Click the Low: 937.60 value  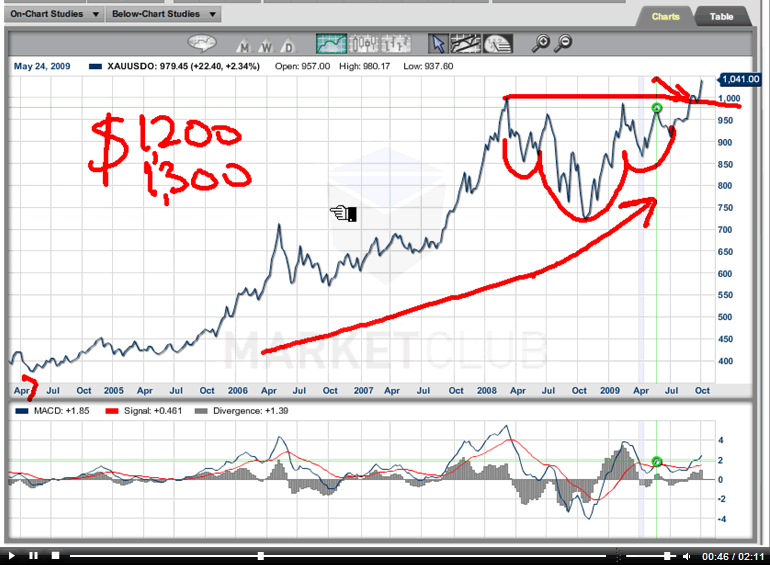[428, 66]
